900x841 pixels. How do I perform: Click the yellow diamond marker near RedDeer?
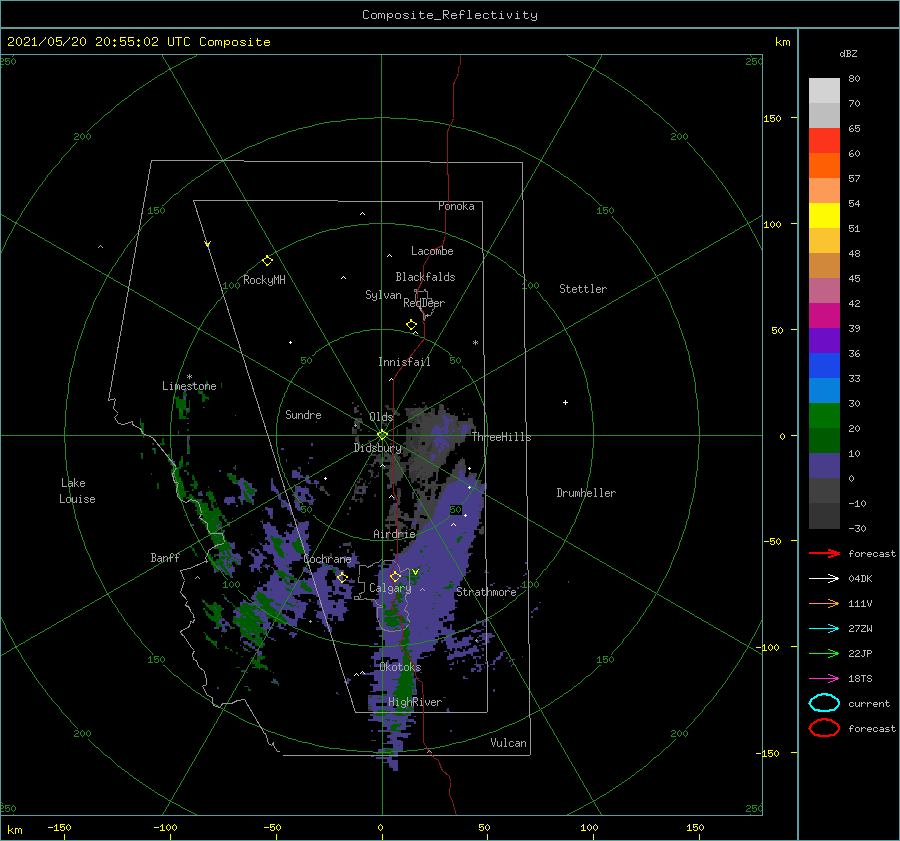[412, 325]
